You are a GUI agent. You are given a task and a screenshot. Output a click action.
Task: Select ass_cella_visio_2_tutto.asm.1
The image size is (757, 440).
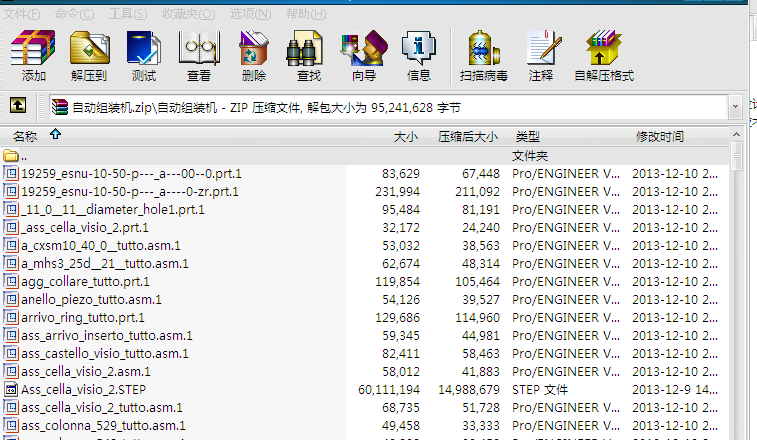pos(102,408)
